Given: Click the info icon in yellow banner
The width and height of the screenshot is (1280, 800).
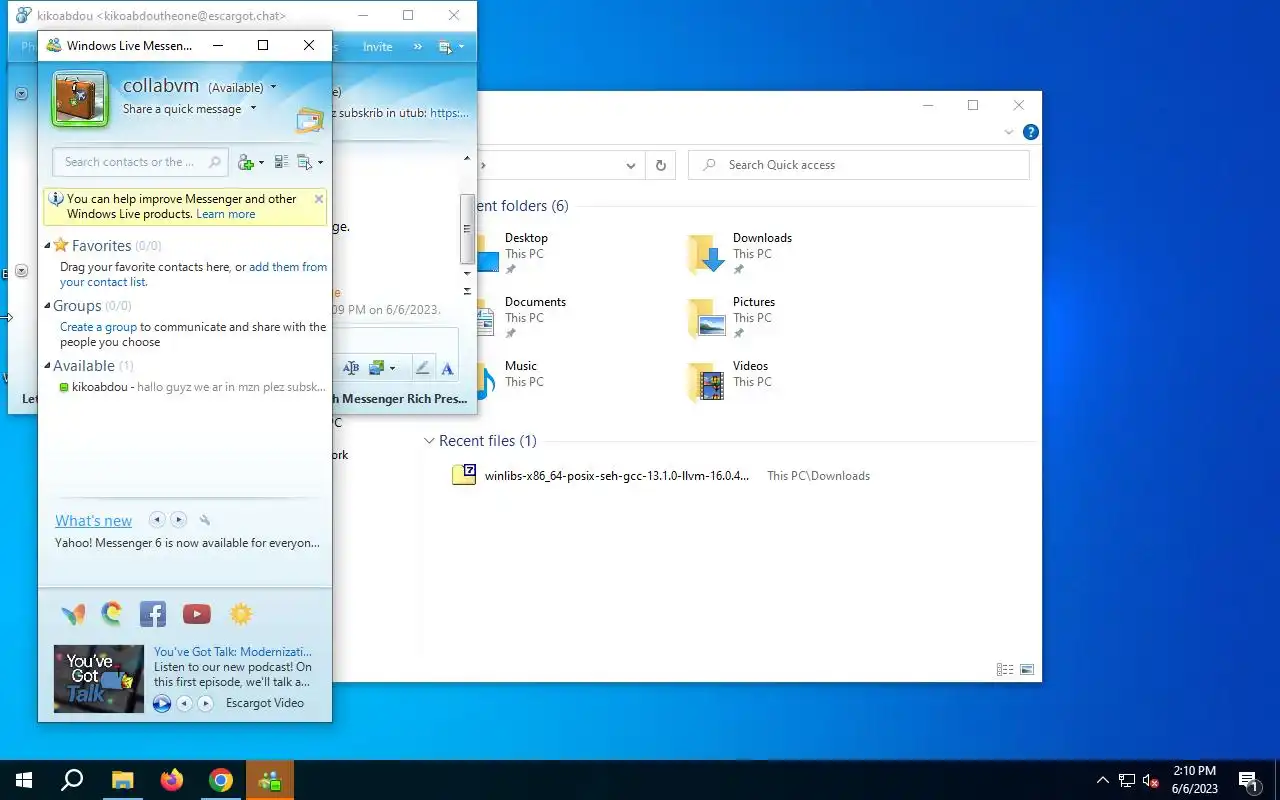Looking at the screenshot, I should tap(56, 199).
